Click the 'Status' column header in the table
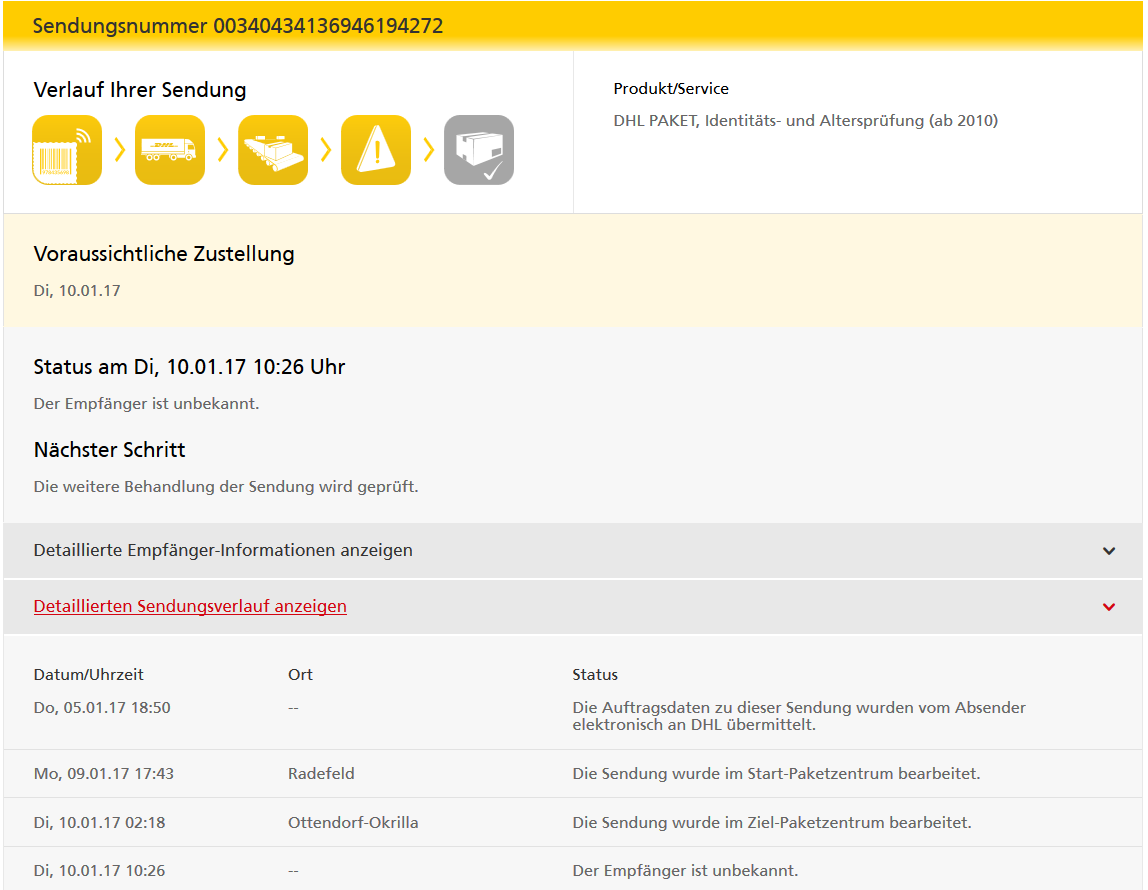This screenshot has width=1148, height=890. pos(595,674)
